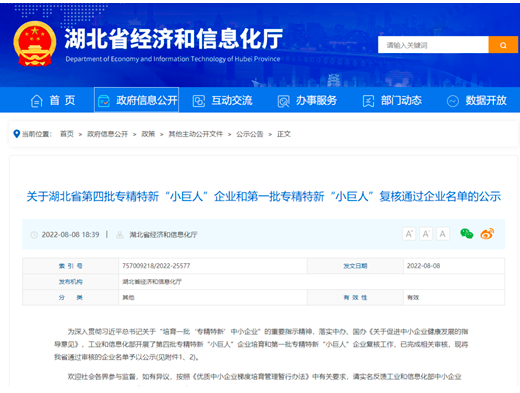520x393 pixels.
Task: Open 数据开放 navigation tab
Action: pos(476,100)
